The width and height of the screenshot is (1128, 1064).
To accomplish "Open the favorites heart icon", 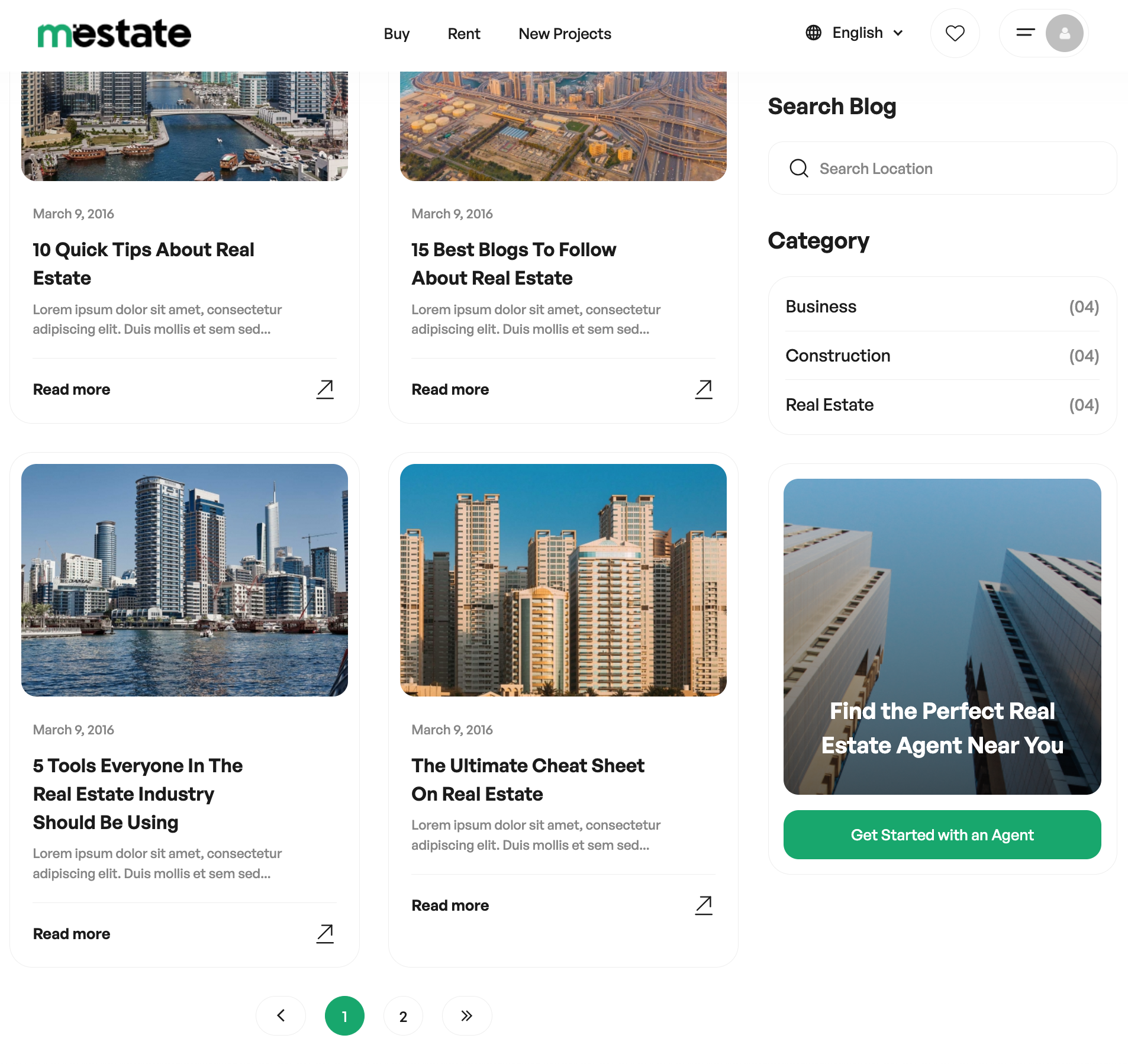I will (x=955, y=33).
